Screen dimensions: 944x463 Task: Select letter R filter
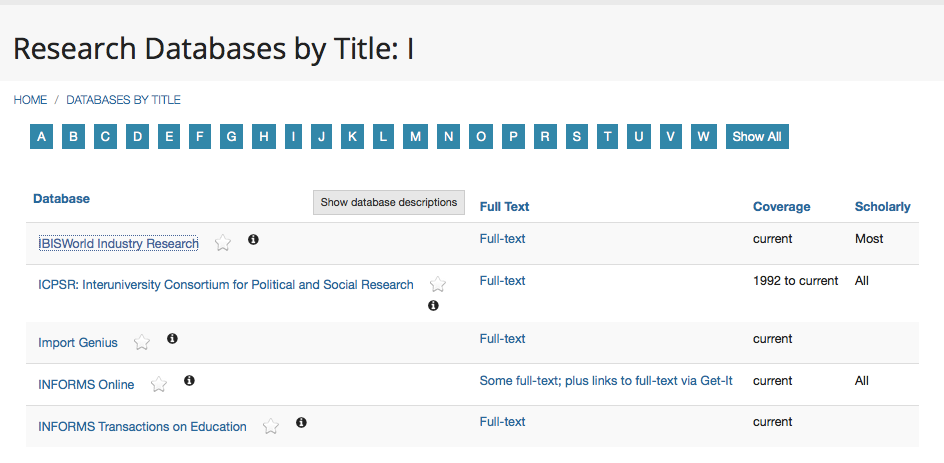(x=545, y=137)
